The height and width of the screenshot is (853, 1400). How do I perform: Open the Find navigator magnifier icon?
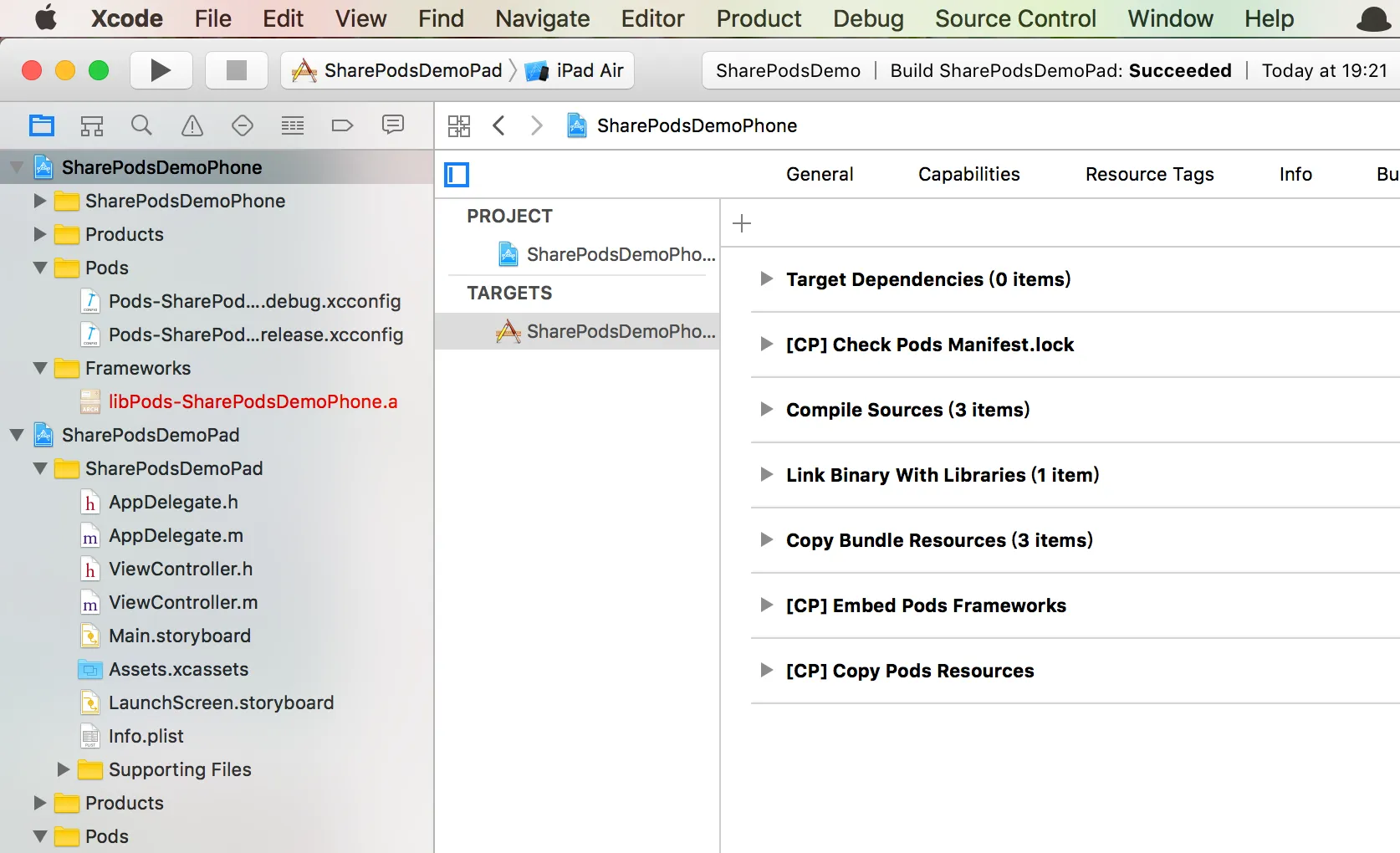(142, 125)
